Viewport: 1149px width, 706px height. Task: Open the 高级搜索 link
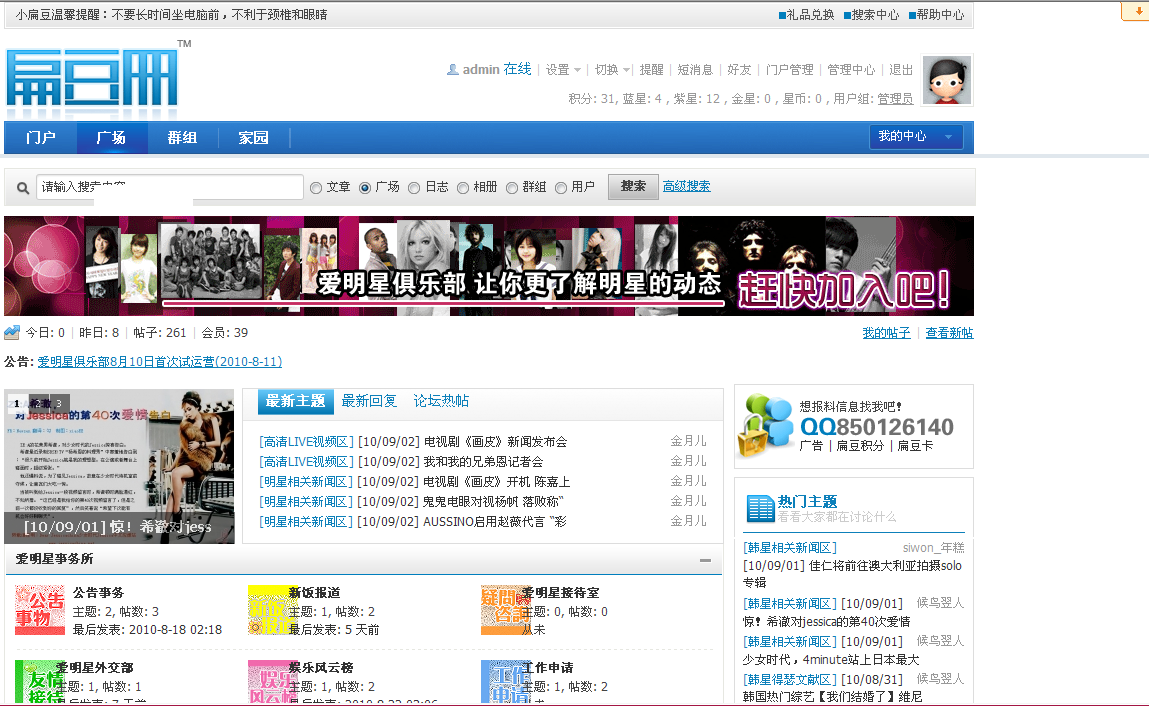pos(686,186)
